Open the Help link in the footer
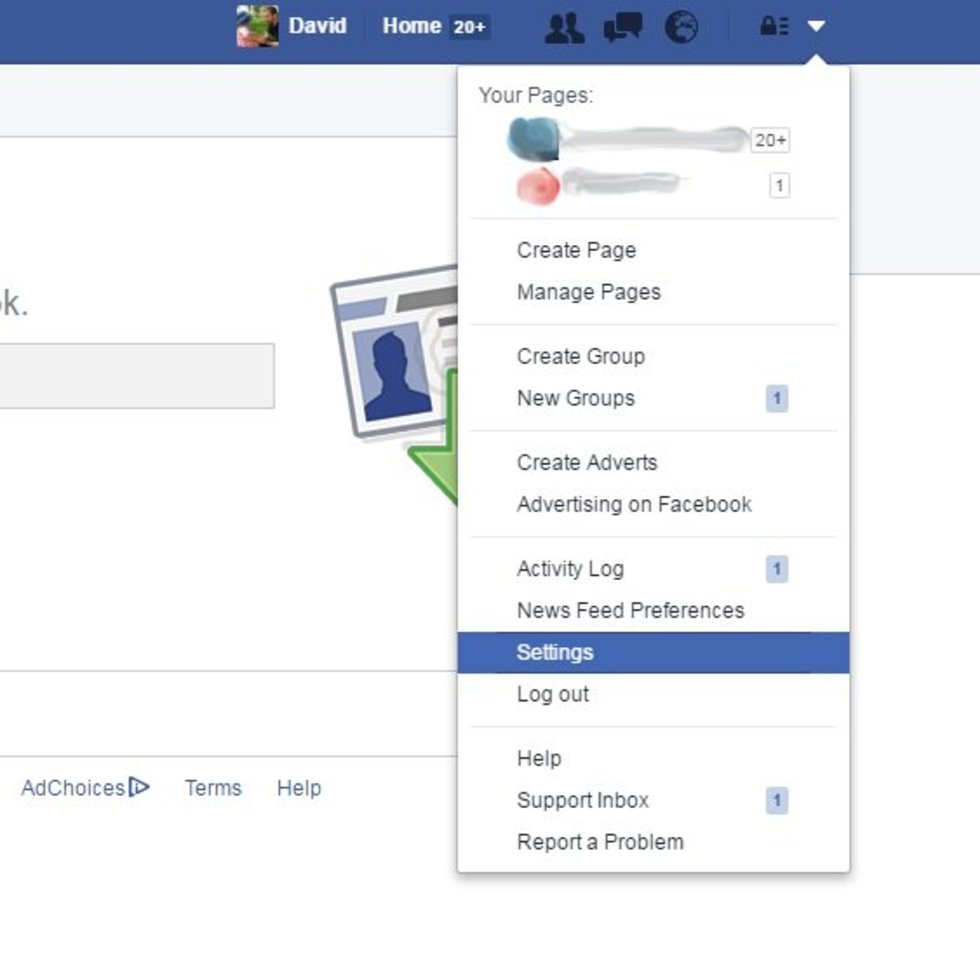This screenshot has width=980, height=980. coord(299,788)
